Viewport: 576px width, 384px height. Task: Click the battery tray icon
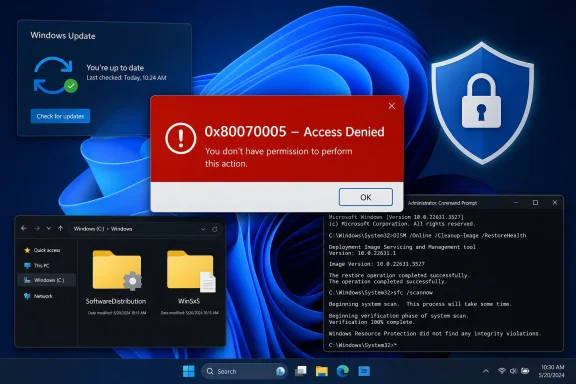(525, 371)
